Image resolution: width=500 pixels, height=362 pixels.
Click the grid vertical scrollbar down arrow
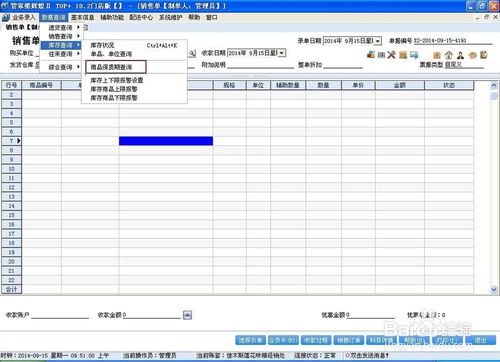[x=494, y=290]
